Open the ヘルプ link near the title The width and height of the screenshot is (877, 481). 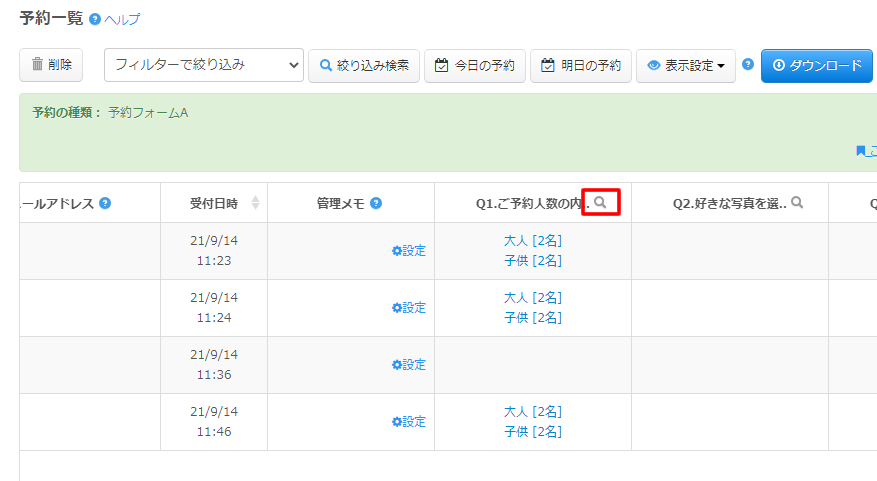coord(122,20)
